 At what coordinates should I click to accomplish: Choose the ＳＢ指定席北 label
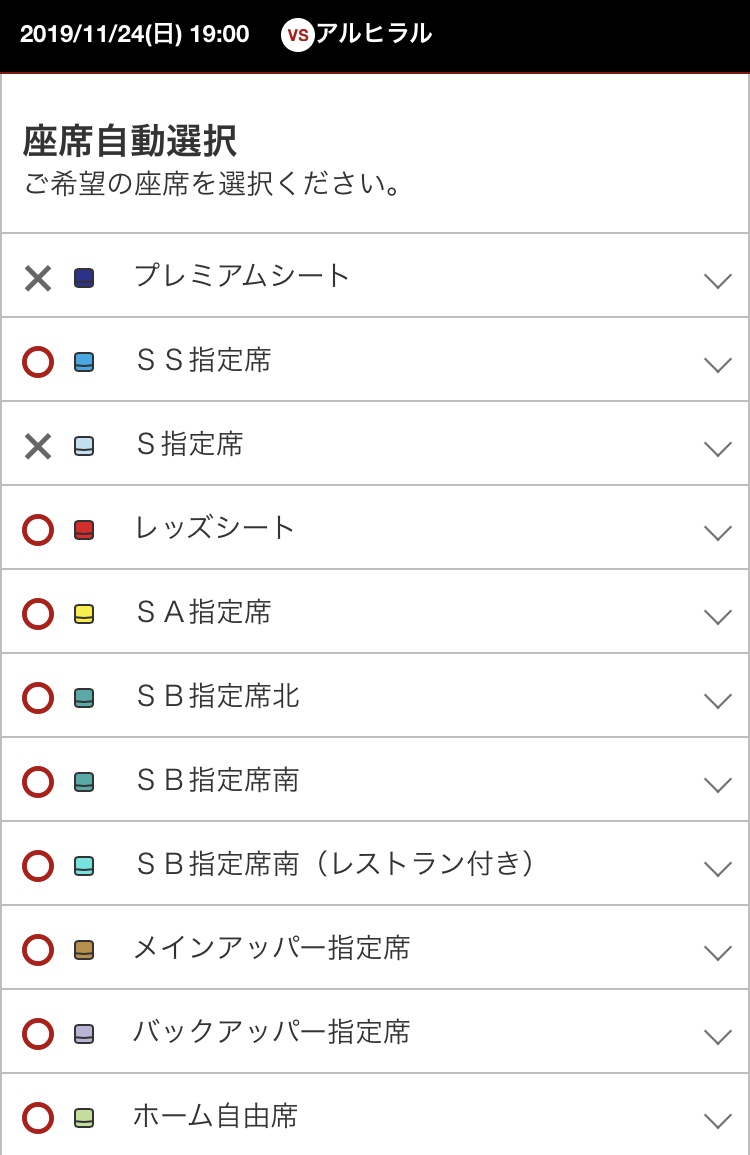[x=217, y=696]
